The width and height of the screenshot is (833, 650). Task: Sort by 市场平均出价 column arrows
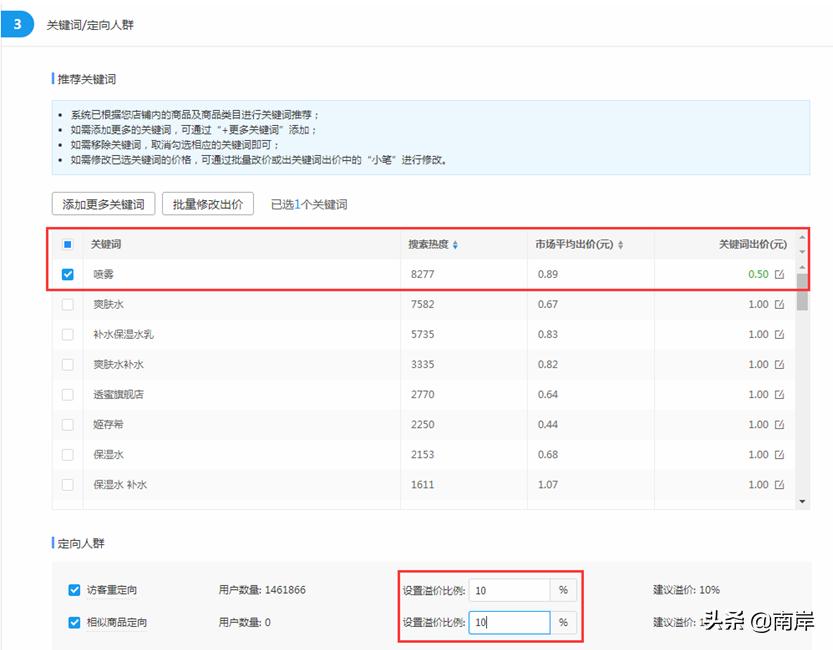(620, 245)
